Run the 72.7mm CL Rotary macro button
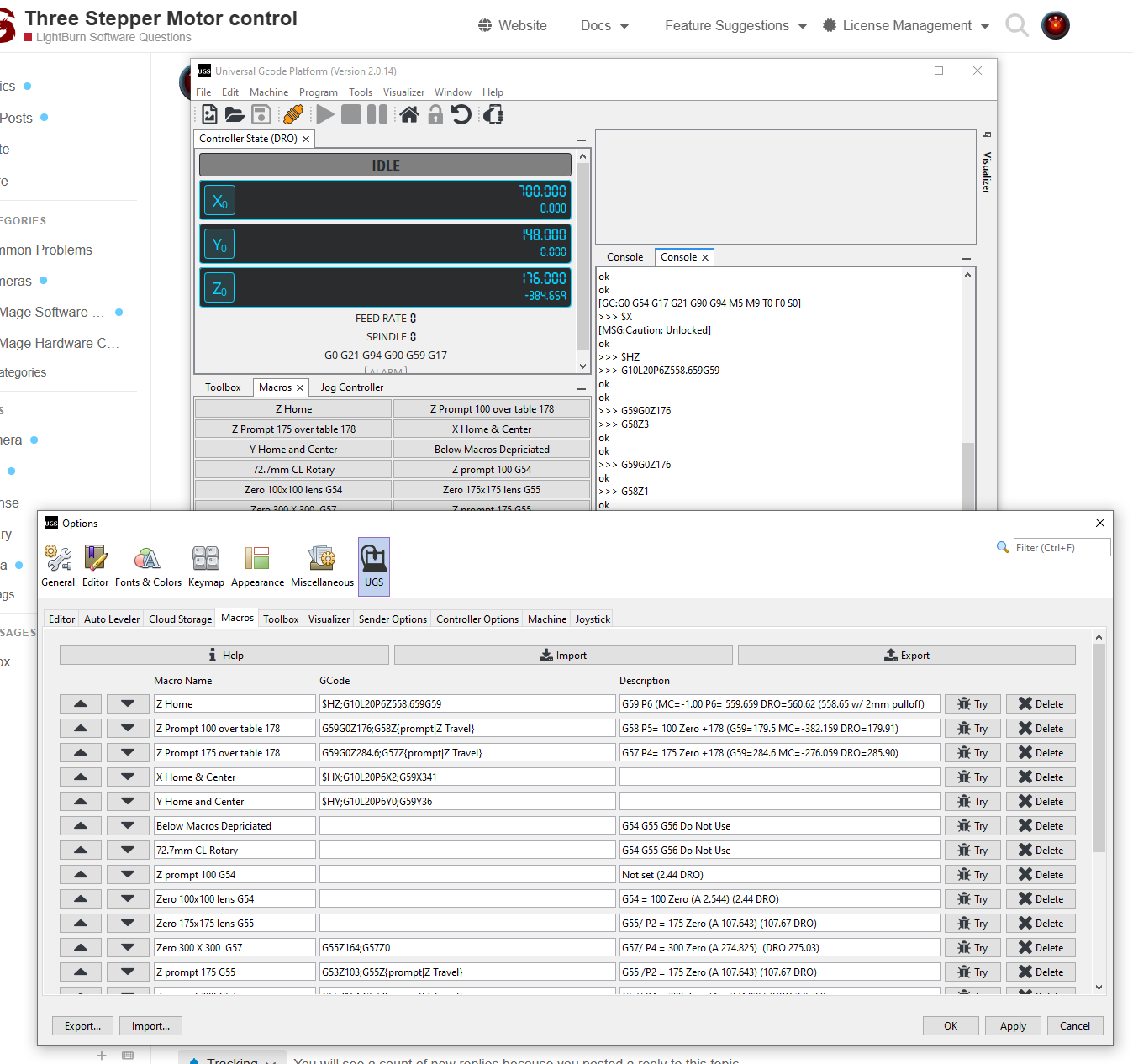This screenshot has width=1133, height=1064. click(x=293, y=470)
